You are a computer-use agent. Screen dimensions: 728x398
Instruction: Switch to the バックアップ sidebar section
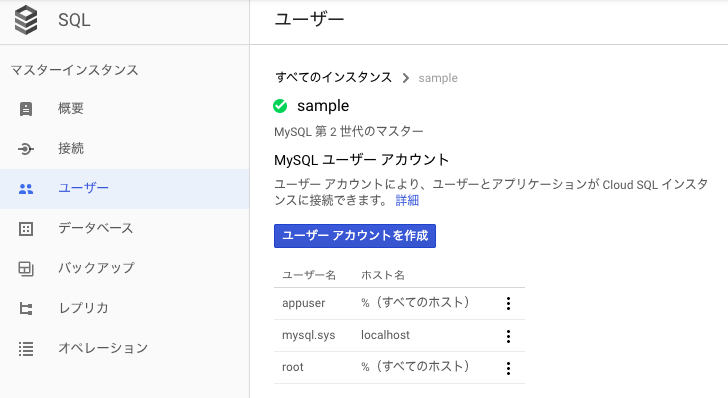(x=124, y=269)
